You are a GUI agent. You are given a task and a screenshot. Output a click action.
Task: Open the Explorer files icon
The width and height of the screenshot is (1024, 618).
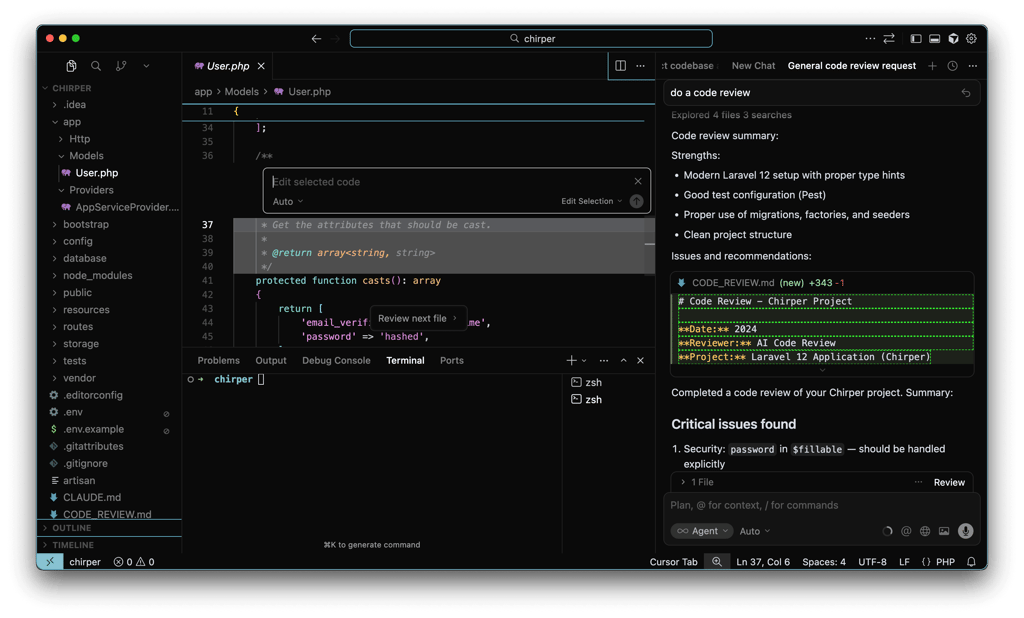point(71,66)
